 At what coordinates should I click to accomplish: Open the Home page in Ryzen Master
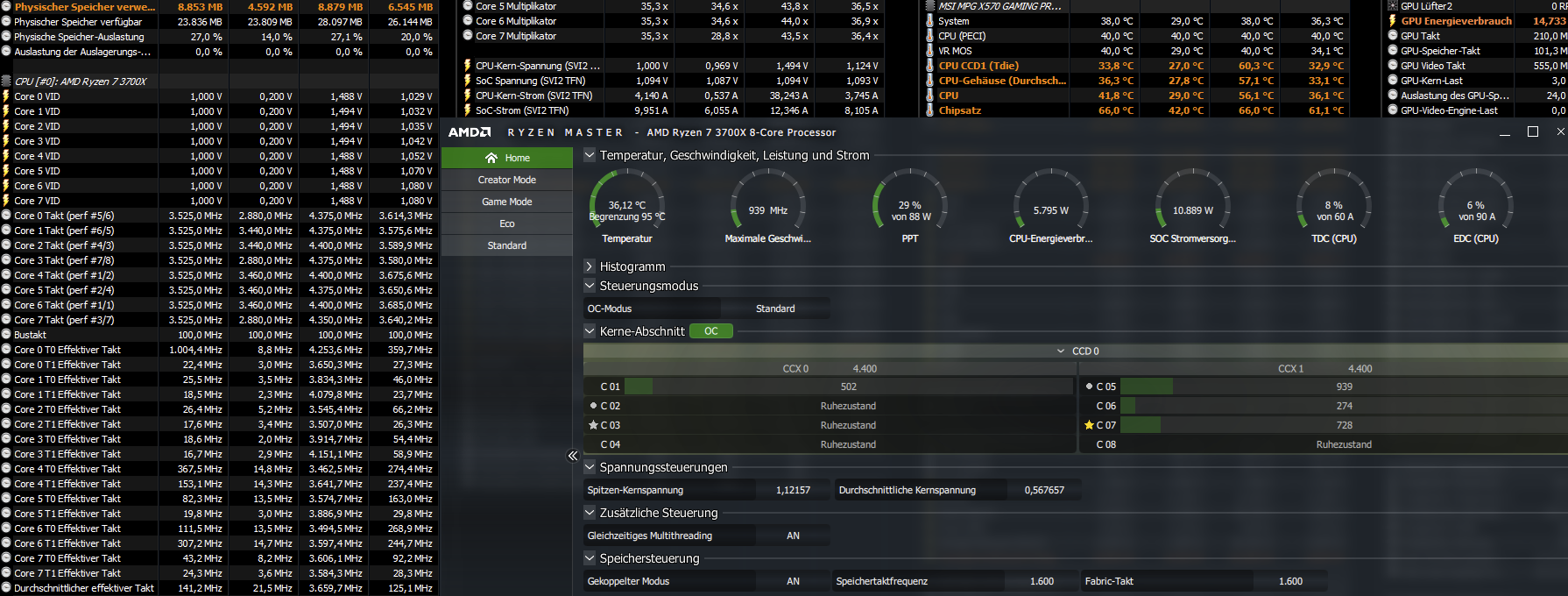point(507,158)
